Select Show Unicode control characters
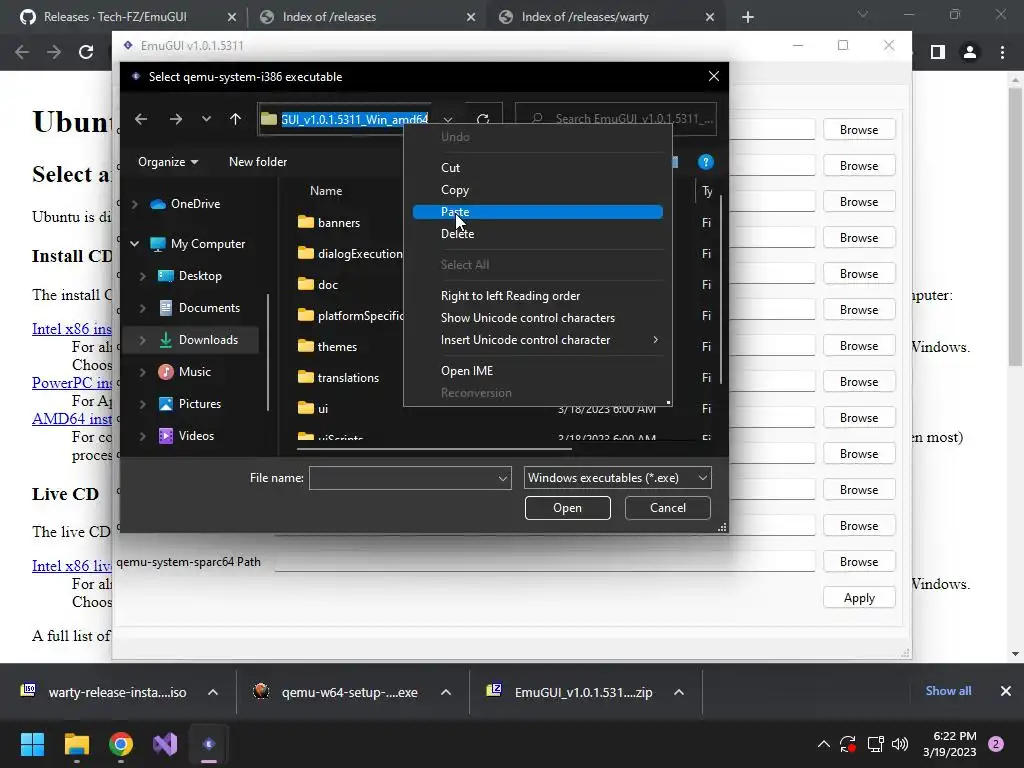1024x768 pixels. click(537, 318)
